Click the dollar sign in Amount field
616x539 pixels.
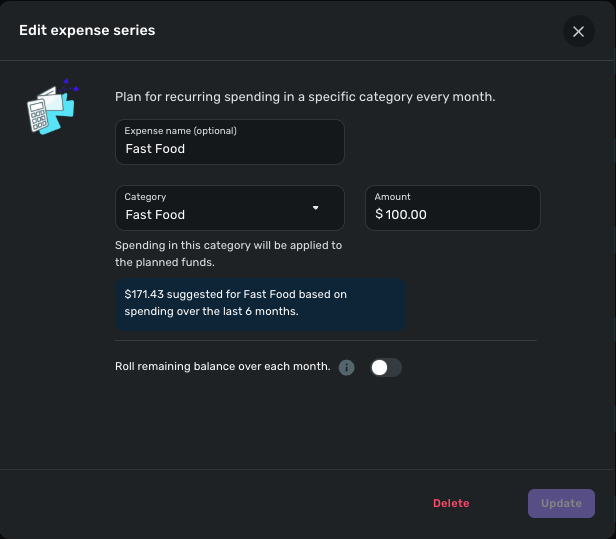[x=379, y=214]
